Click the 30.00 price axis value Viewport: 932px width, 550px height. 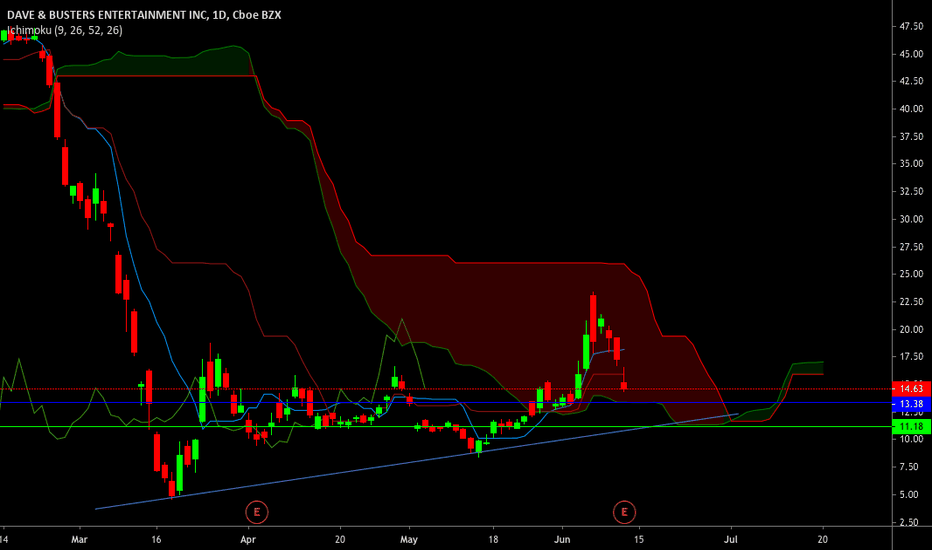click(911, 219)
